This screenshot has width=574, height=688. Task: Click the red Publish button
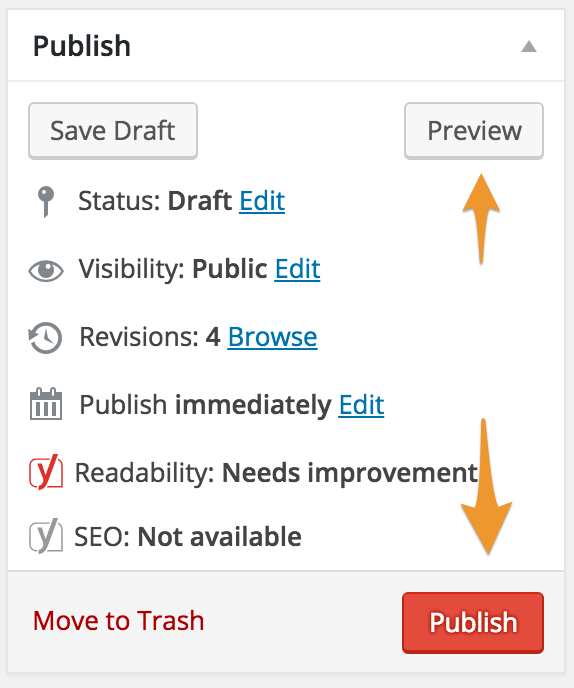(473, 623)
